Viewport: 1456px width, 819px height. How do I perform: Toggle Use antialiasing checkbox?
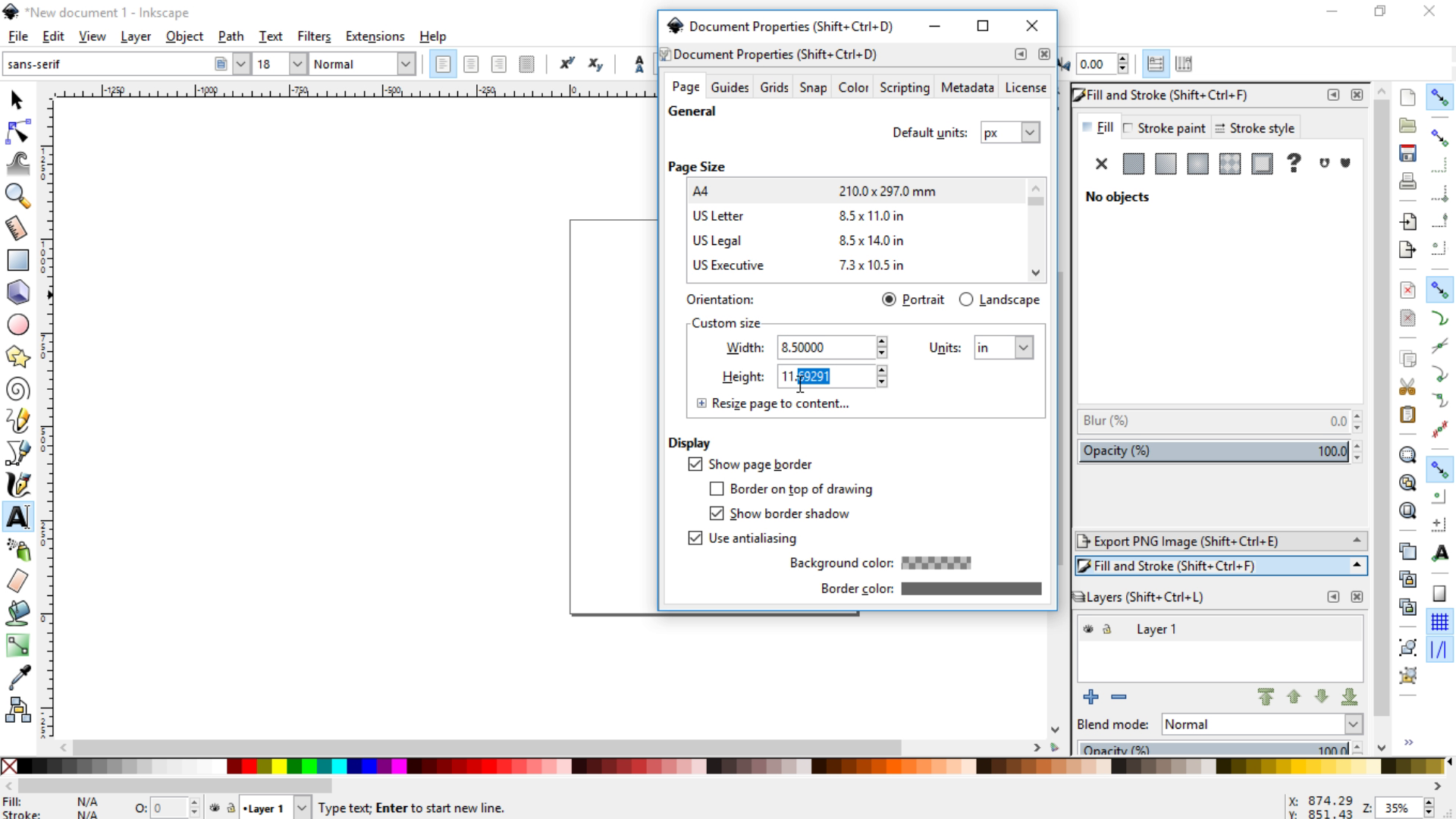pyautogui.click(x=695, y=538)
